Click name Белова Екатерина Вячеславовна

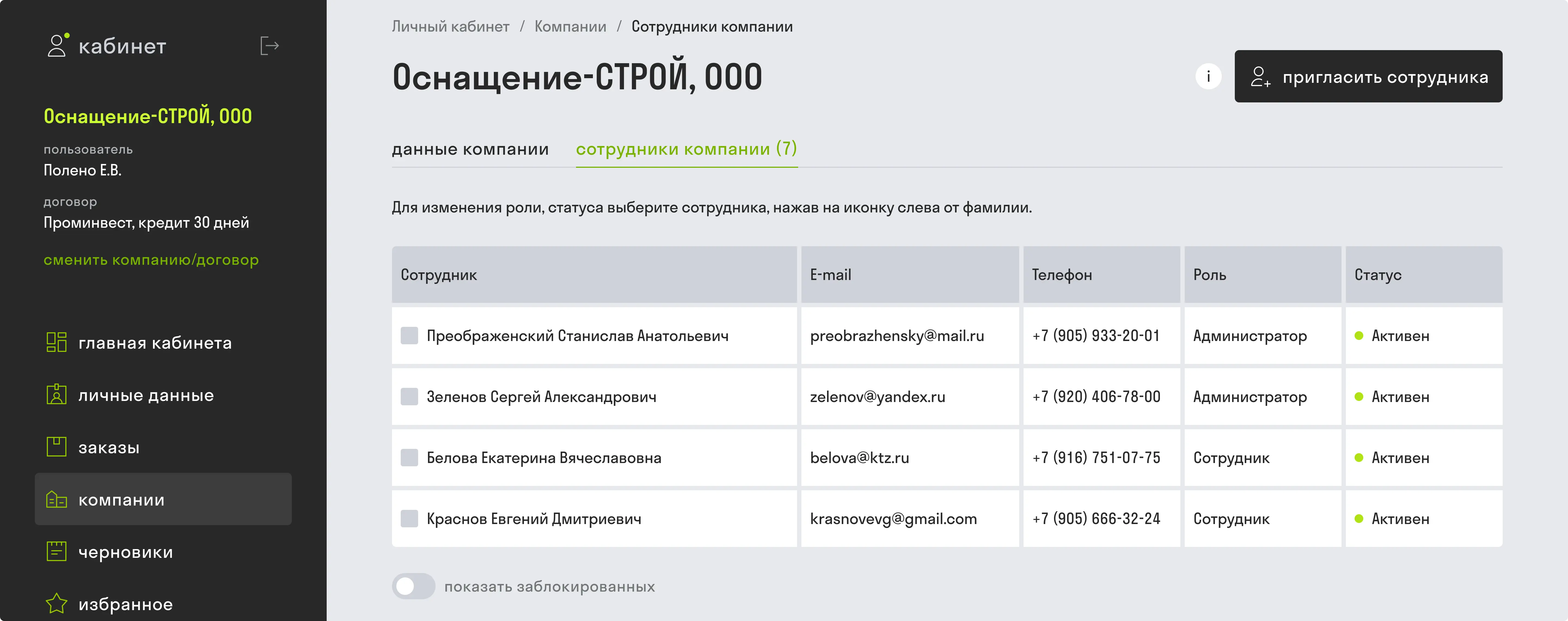click(x=544, y=458)
